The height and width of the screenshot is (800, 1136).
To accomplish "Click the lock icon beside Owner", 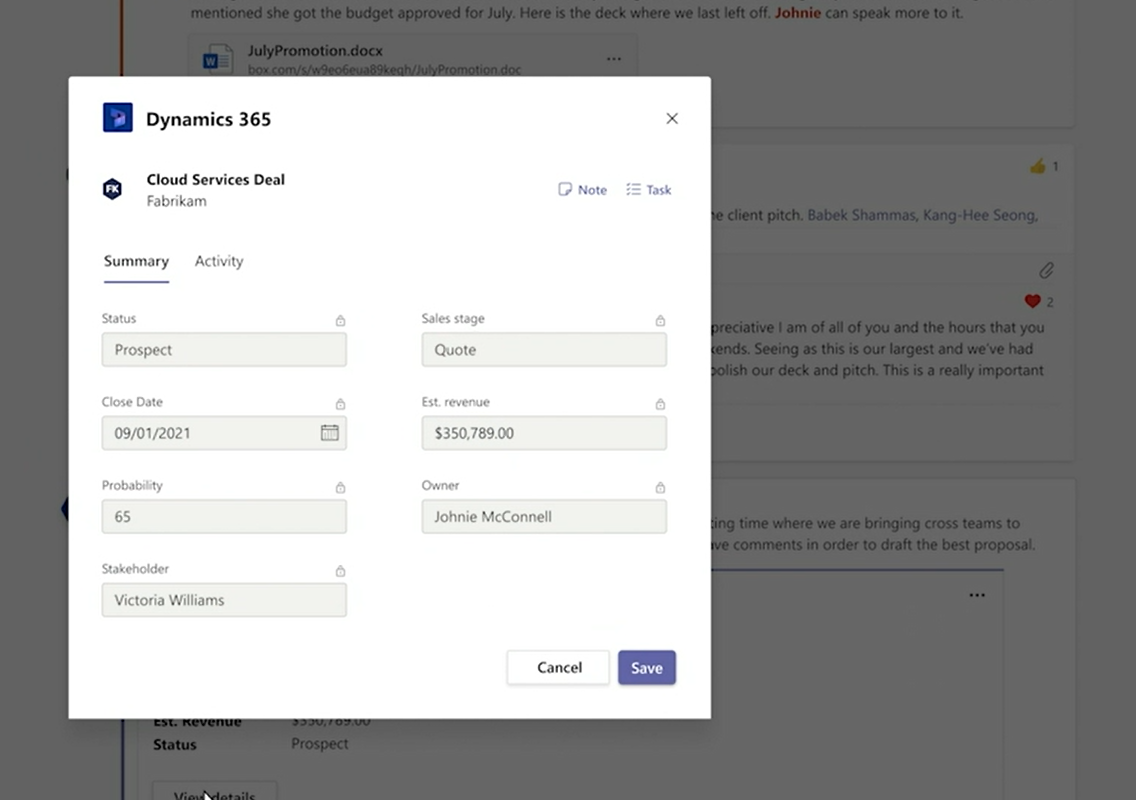I will pyautogui.click(x=660, y=487).
